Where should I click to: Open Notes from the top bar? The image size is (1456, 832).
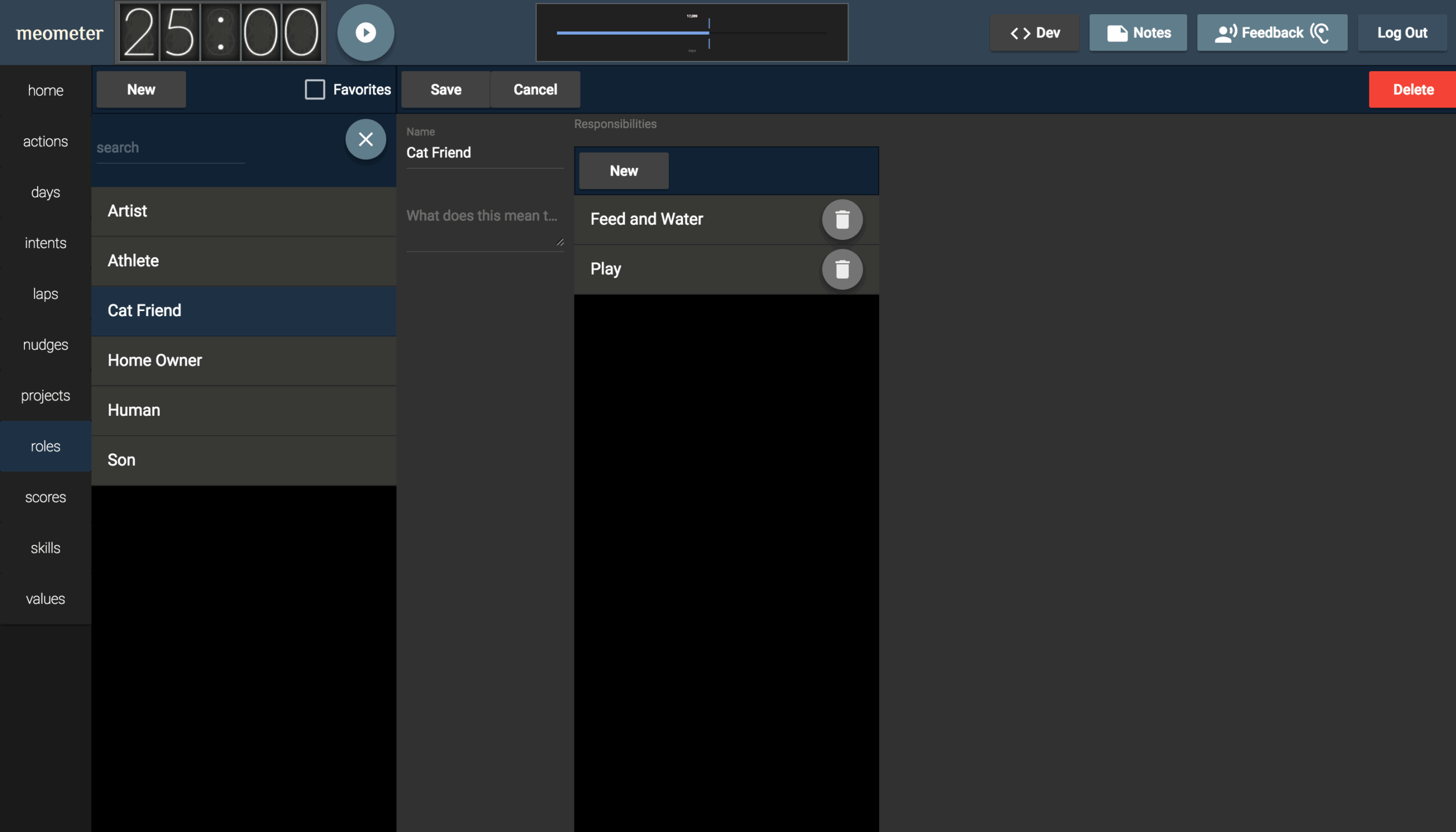click(1137, 32)
